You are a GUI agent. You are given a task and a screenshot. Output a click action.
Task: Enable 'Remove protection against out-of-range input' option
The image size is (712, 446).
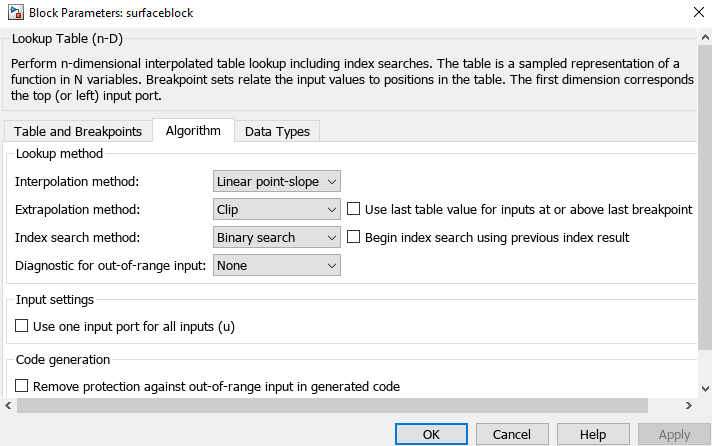[22, 386]
